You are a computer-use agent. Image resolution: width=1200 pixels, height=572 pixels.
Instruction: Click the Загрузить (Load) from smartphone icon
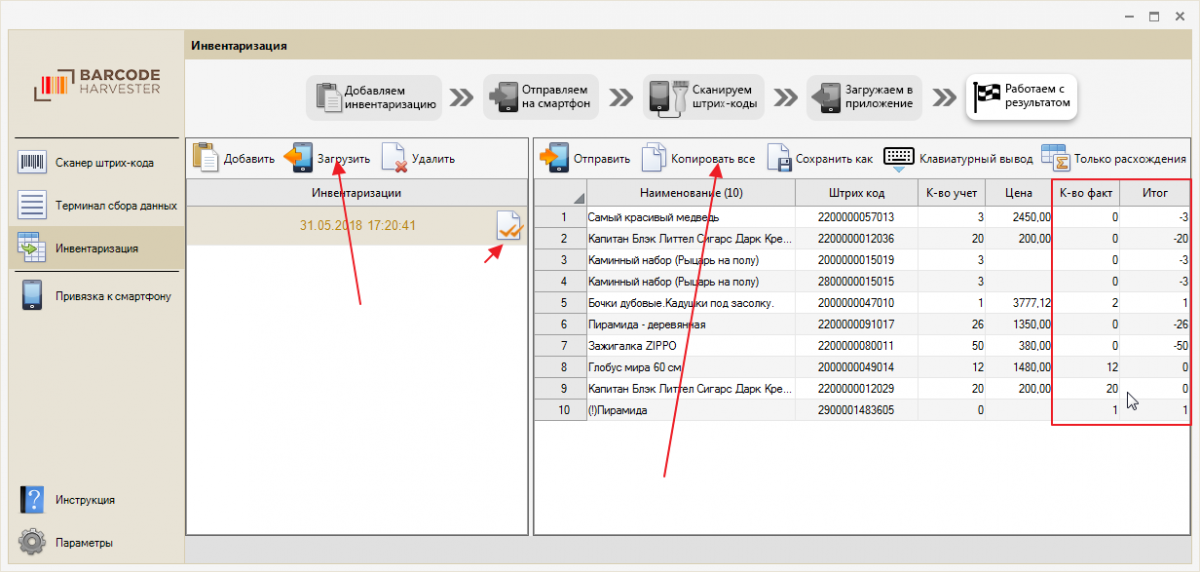[x=299, y=158]
